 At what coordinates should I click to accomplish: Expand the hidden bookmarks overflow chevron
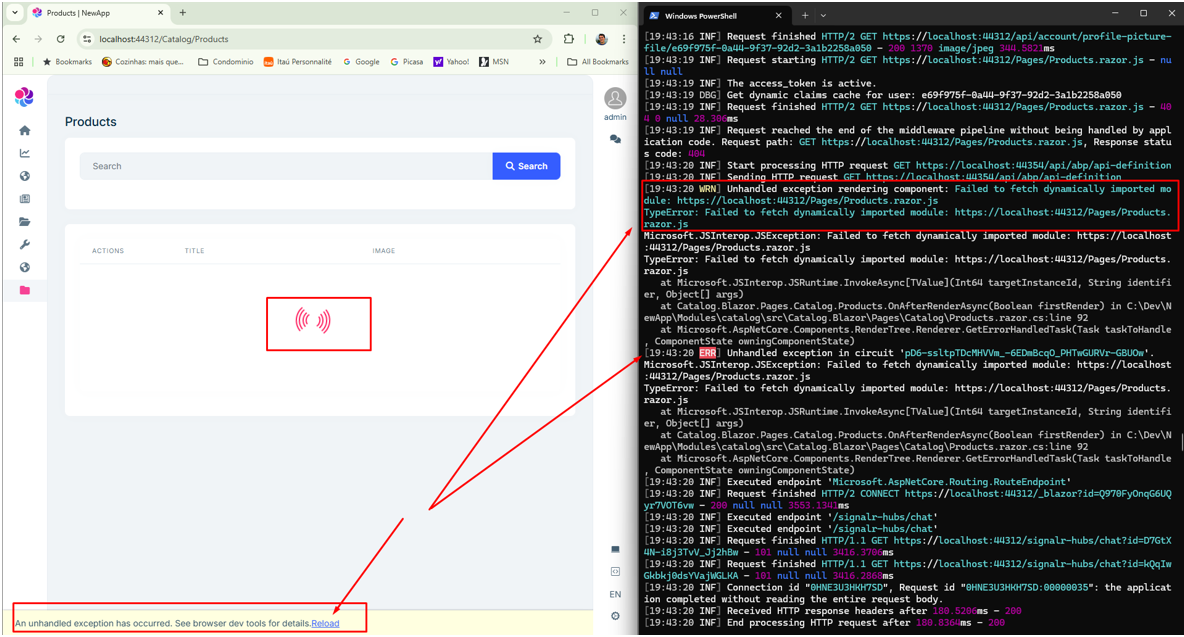click(x=543, y=62)
